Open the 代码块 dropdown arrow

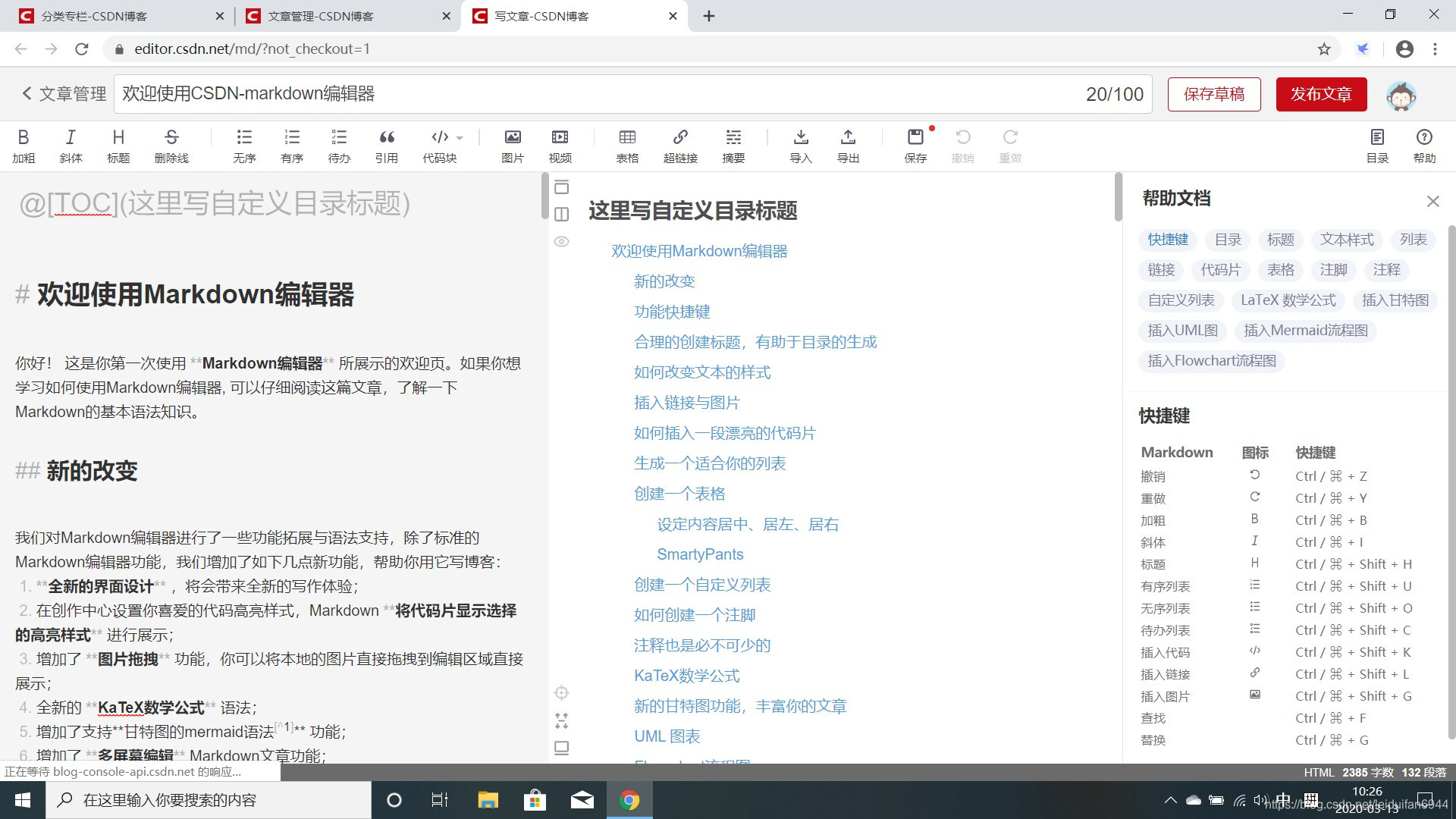coord(460,138)
